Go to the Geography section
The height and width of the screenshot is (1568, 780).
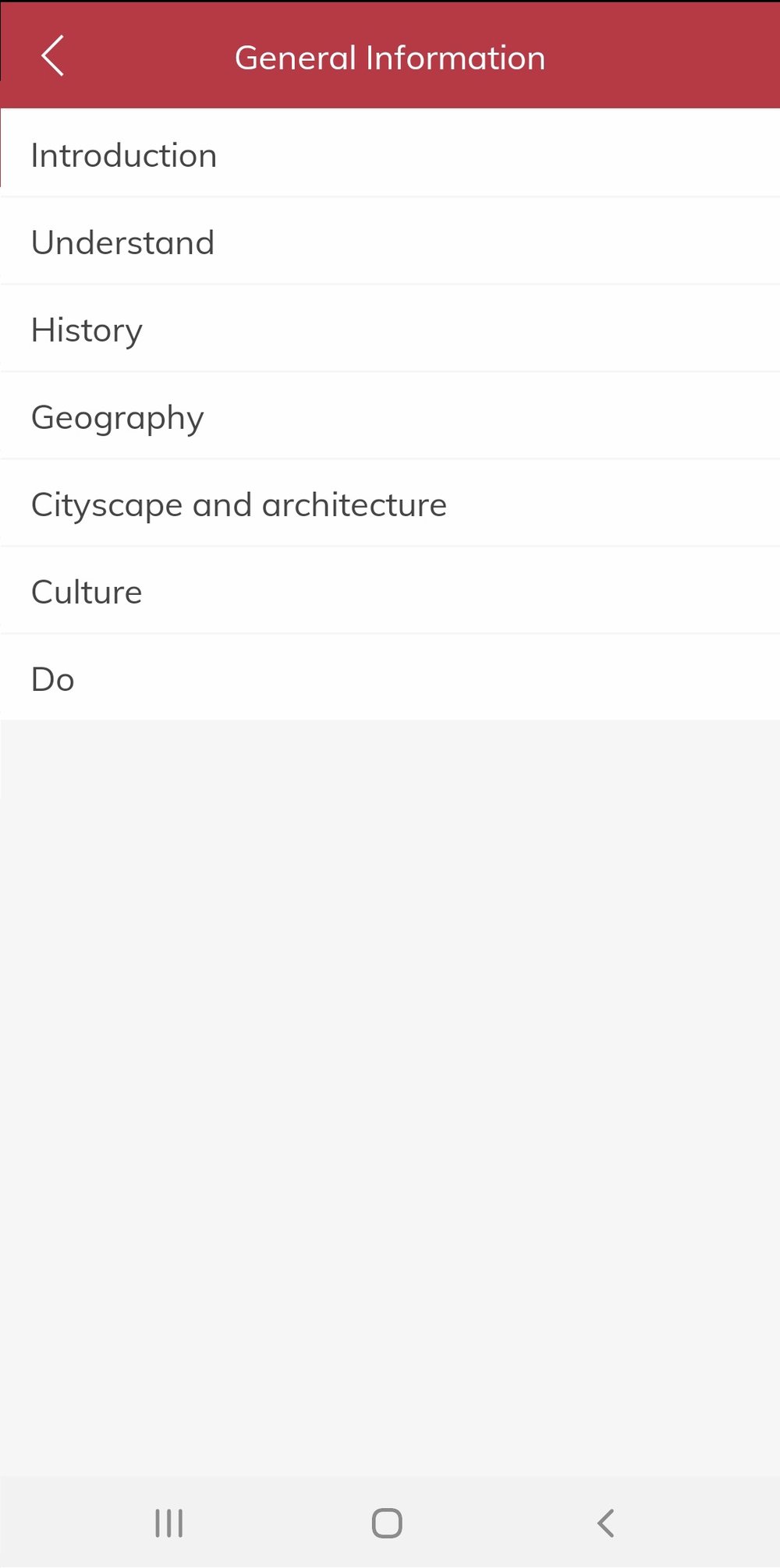117,417
